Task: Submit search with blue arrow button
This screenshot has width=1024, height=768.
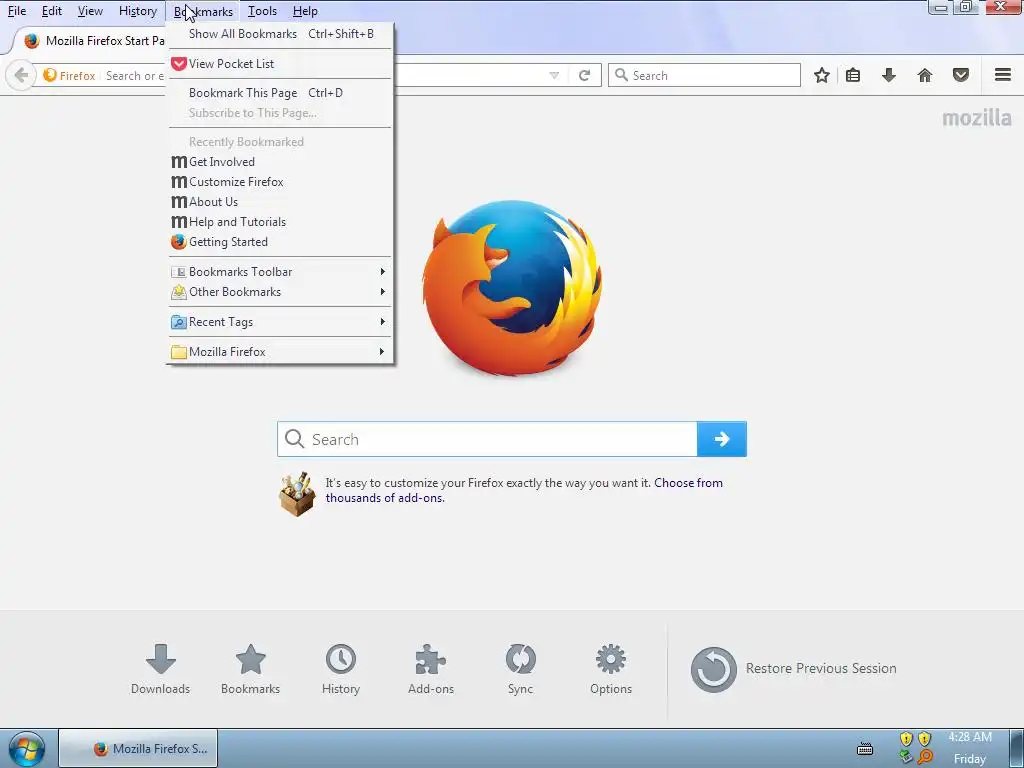Action: point(722,439)
